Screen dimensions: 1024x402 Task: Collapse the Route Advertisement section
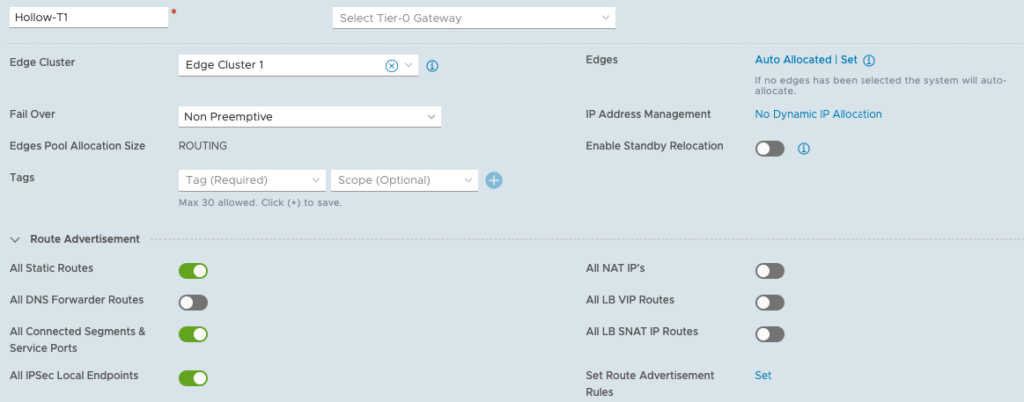(x=15, y=240)
